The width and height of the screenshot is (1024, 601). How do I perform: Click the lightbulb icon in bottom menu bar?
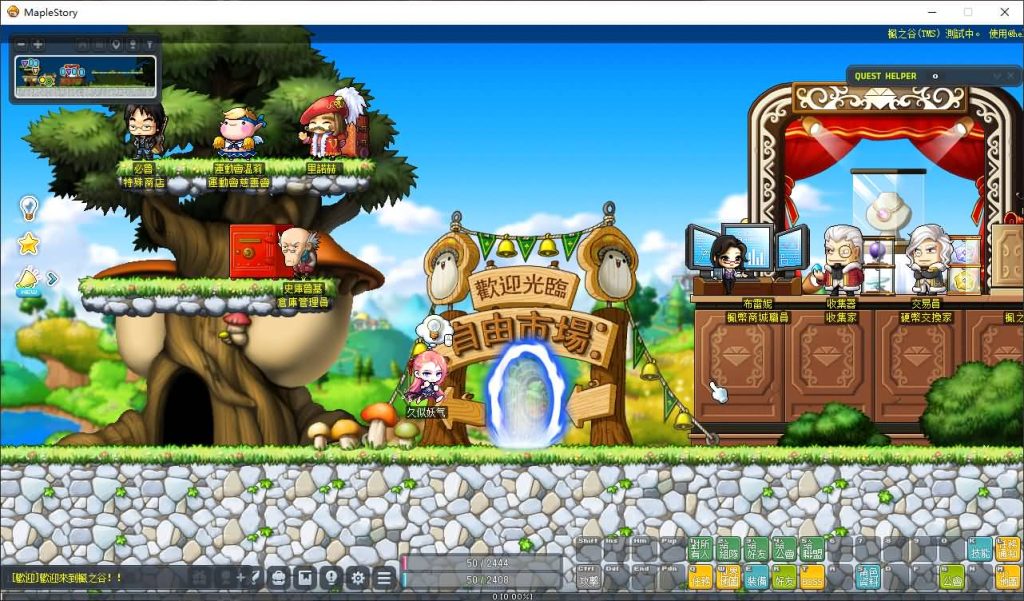click(331, 577)
